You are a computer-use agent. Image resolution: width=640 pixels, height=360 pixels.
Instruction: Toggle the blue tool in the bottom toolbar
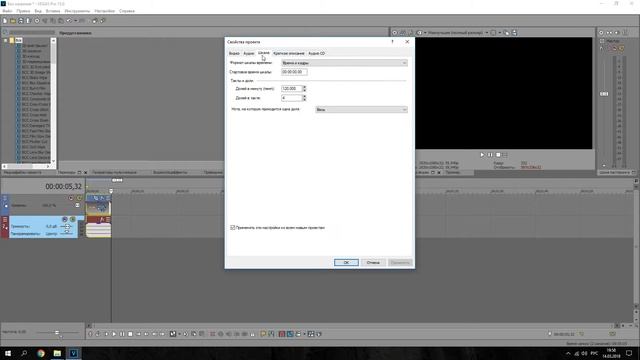pyautogui.click(x=290, y=334)
